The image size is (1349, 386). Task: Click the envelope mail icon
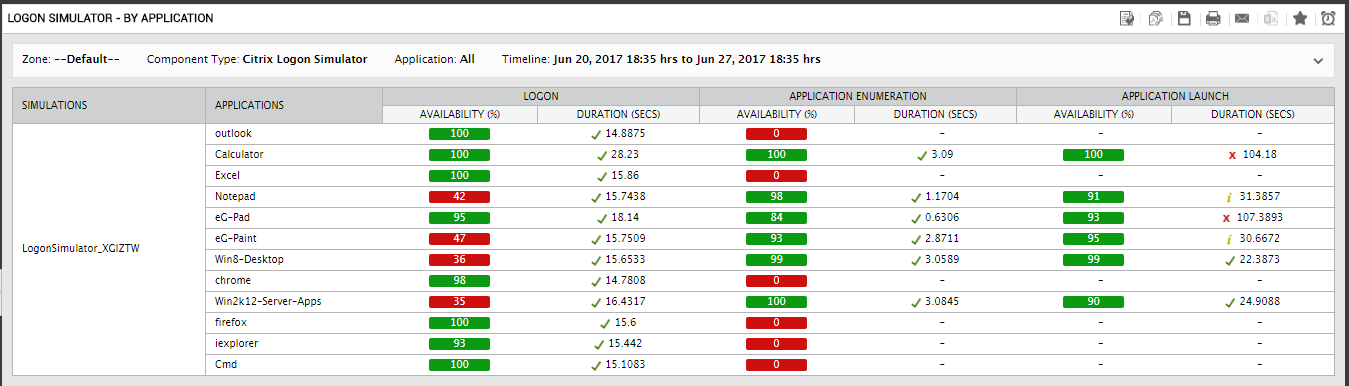[x=1242, y=18]
